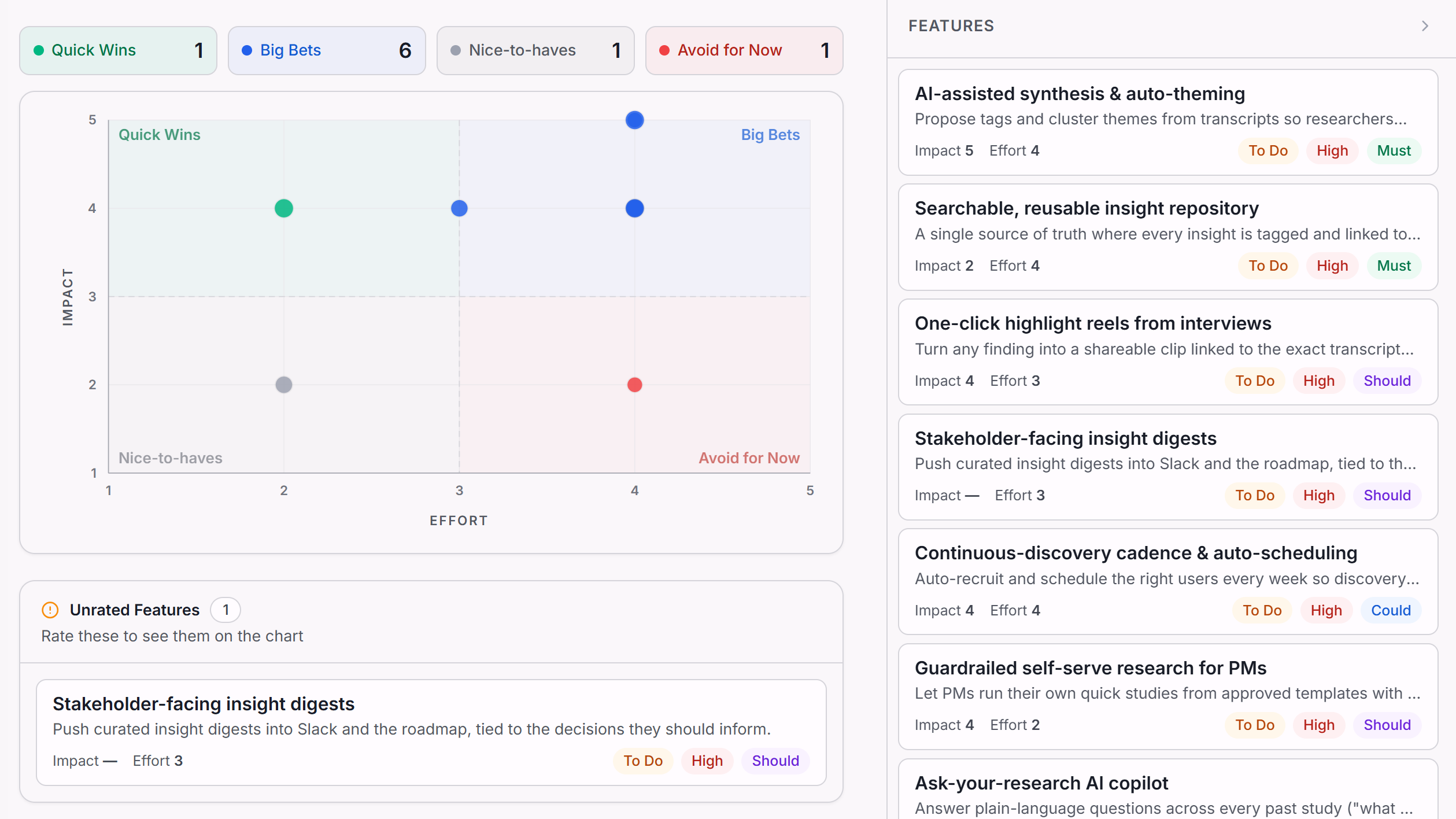Click Effort 2 on Guardrailed self-serve card
The width and height of the screenshot is (1456, 819).
click(1015, 725)
